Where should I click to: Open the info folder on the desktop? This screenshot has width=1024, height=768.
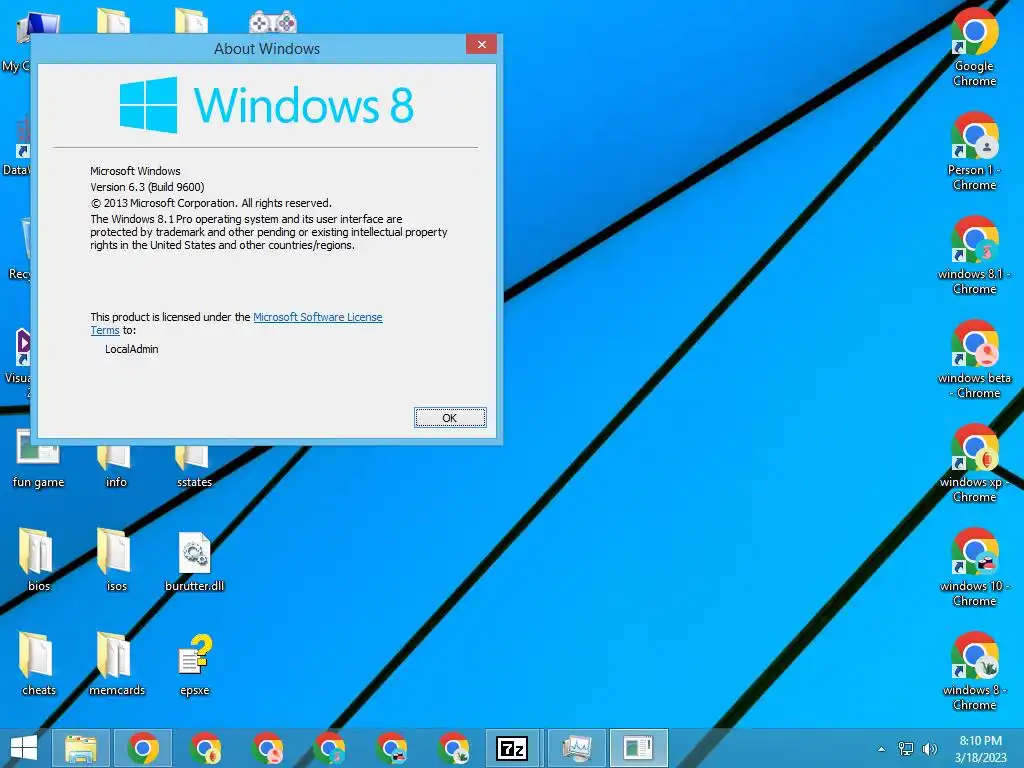116,465
